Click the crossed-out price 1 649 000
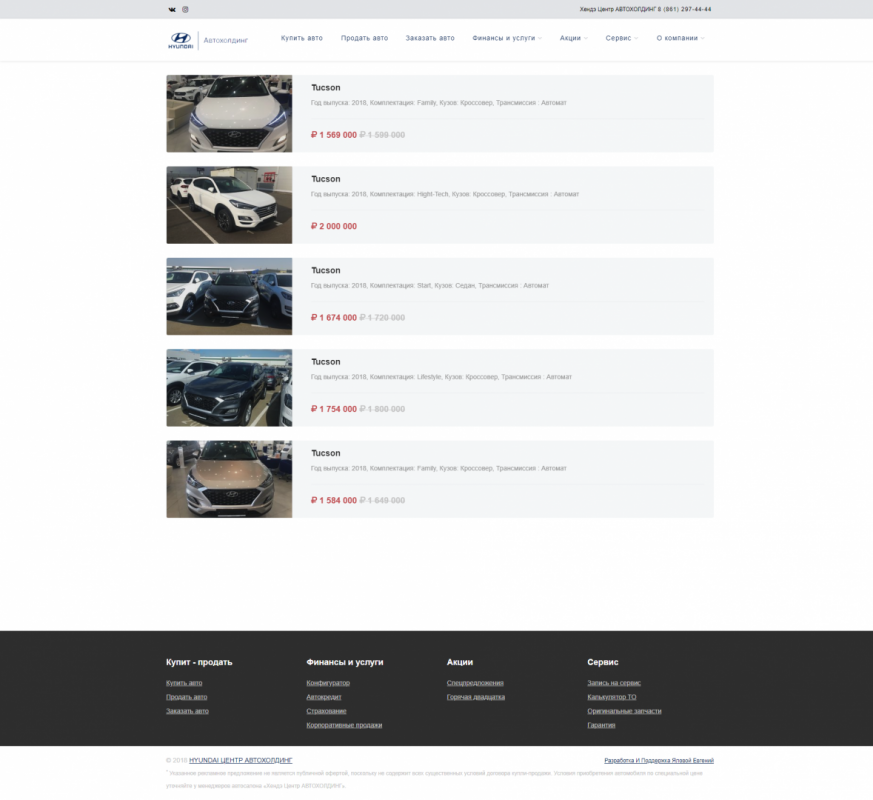 (x=382, y=500)
